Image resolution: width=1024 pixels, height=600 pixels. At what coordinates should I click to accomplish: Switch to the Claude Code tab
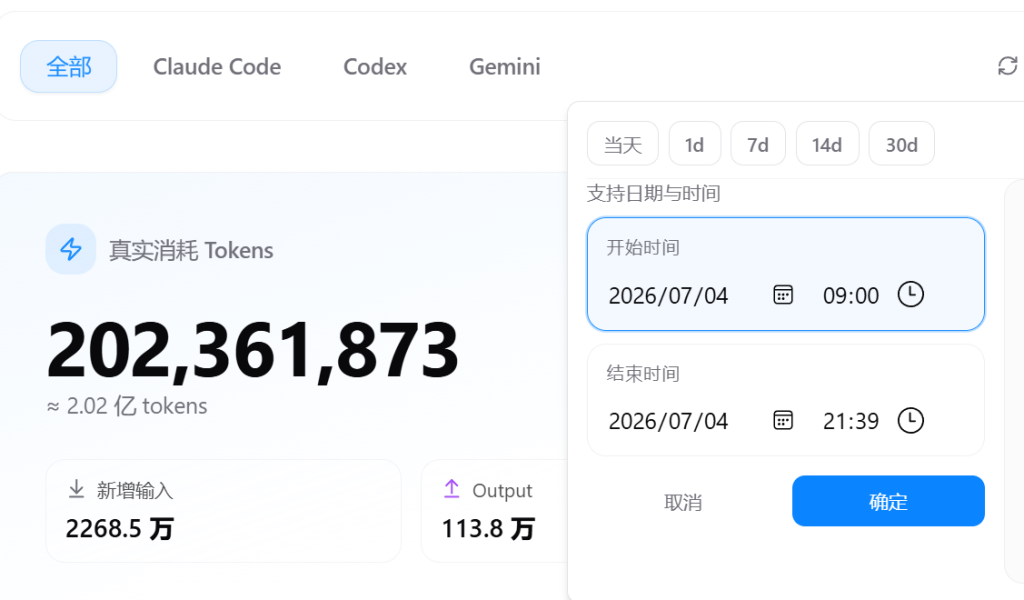217,67
